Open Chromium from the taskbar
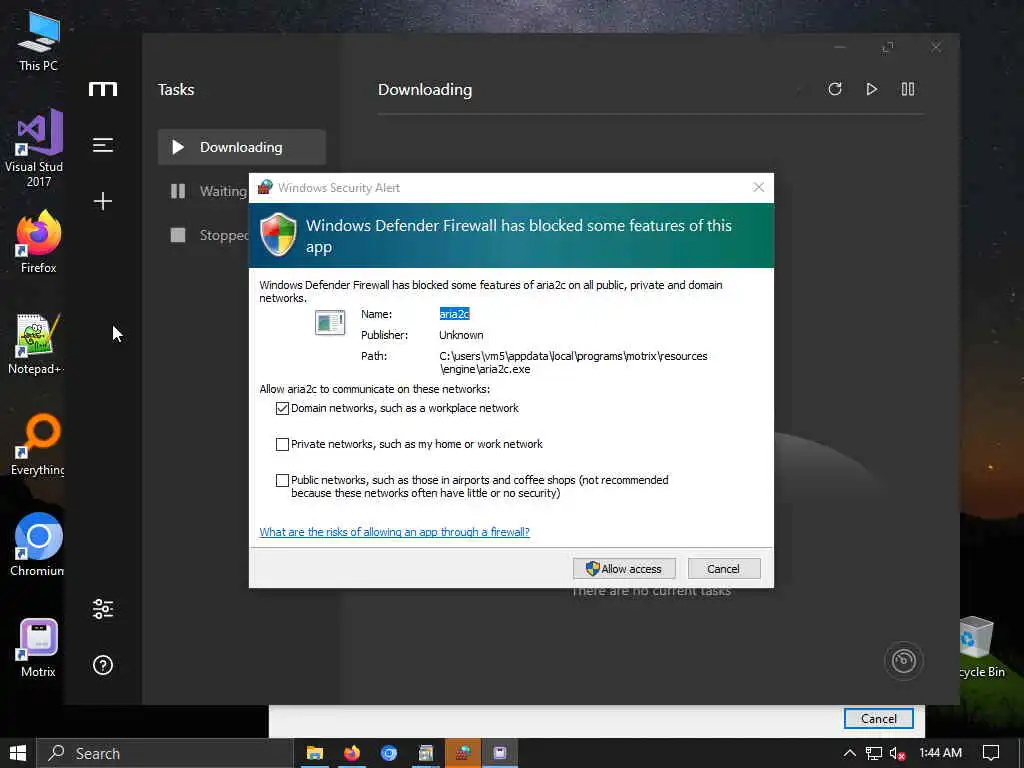Image resolution: width=1024 pixels, height=768 pixels. coord(389,753)
